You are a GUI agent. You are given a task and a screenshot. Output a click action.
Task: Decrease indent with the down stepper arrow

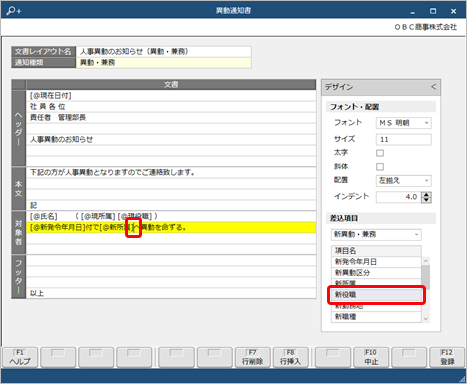pyautogui.click(x=426, y=200)
